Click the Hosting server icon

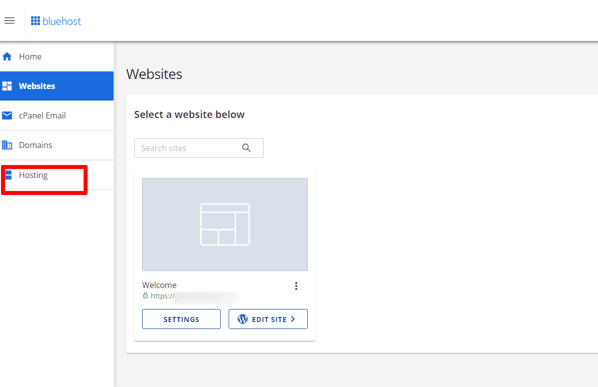pyautogui.click(x=8, y=175)
